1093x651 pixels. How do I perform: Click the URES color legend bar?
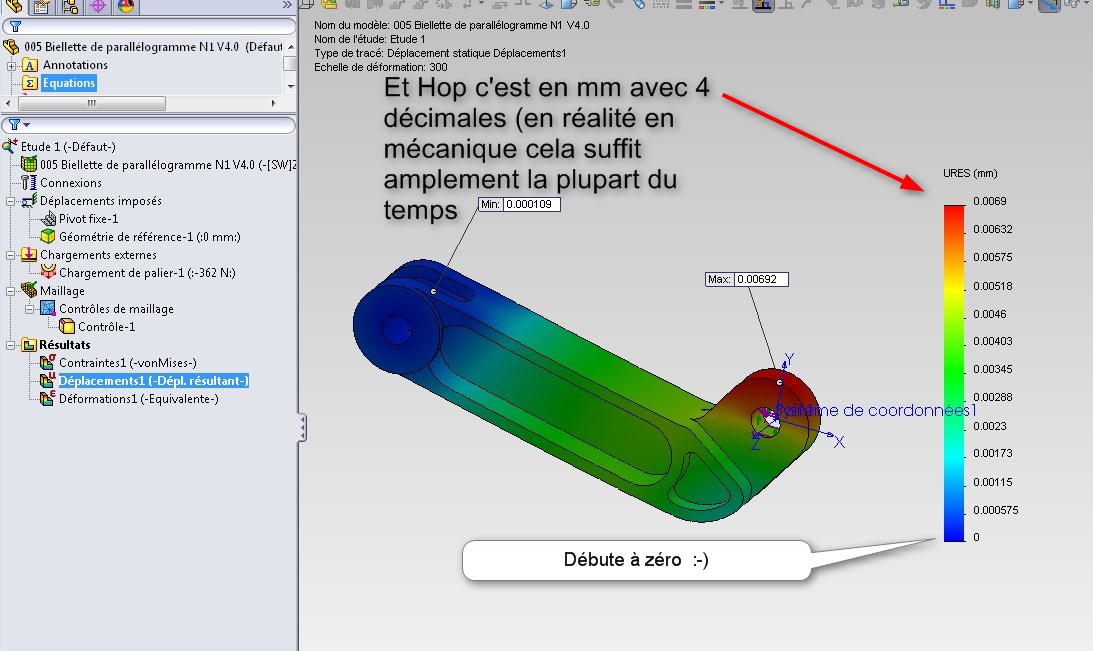tap(954, 373)
